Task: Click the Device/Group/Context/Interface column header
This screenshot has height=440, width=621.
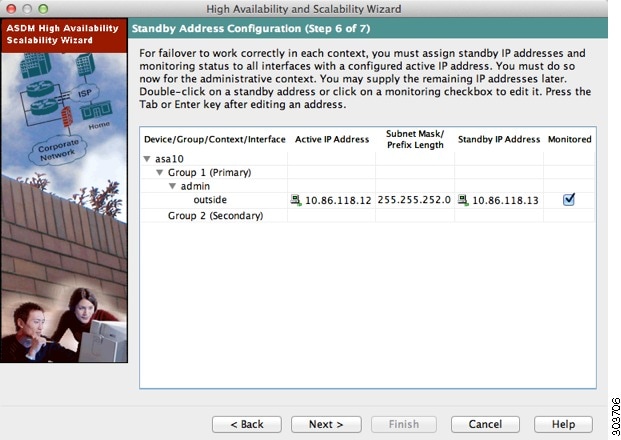Action: click(215, 139)
